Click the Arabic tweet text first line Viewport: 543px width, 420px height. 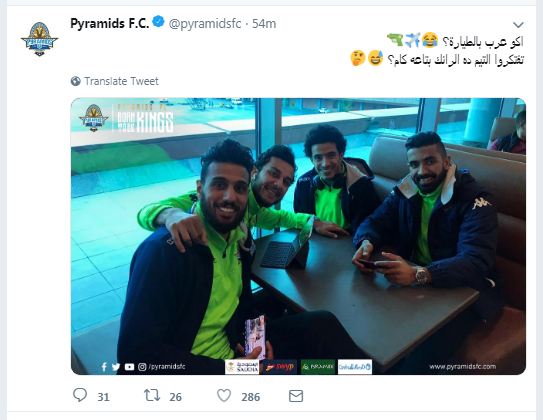point(455,41)
